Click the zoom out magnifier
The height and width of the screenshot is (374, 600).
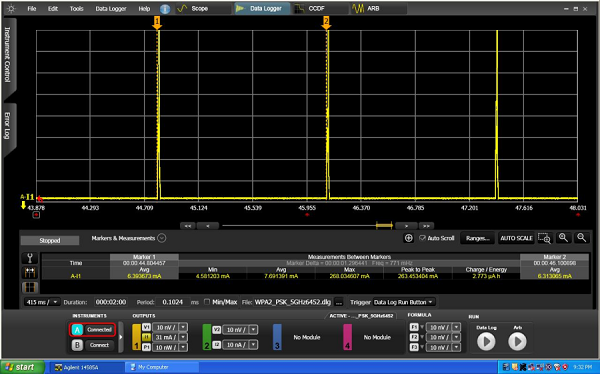(x=582, y=238)
